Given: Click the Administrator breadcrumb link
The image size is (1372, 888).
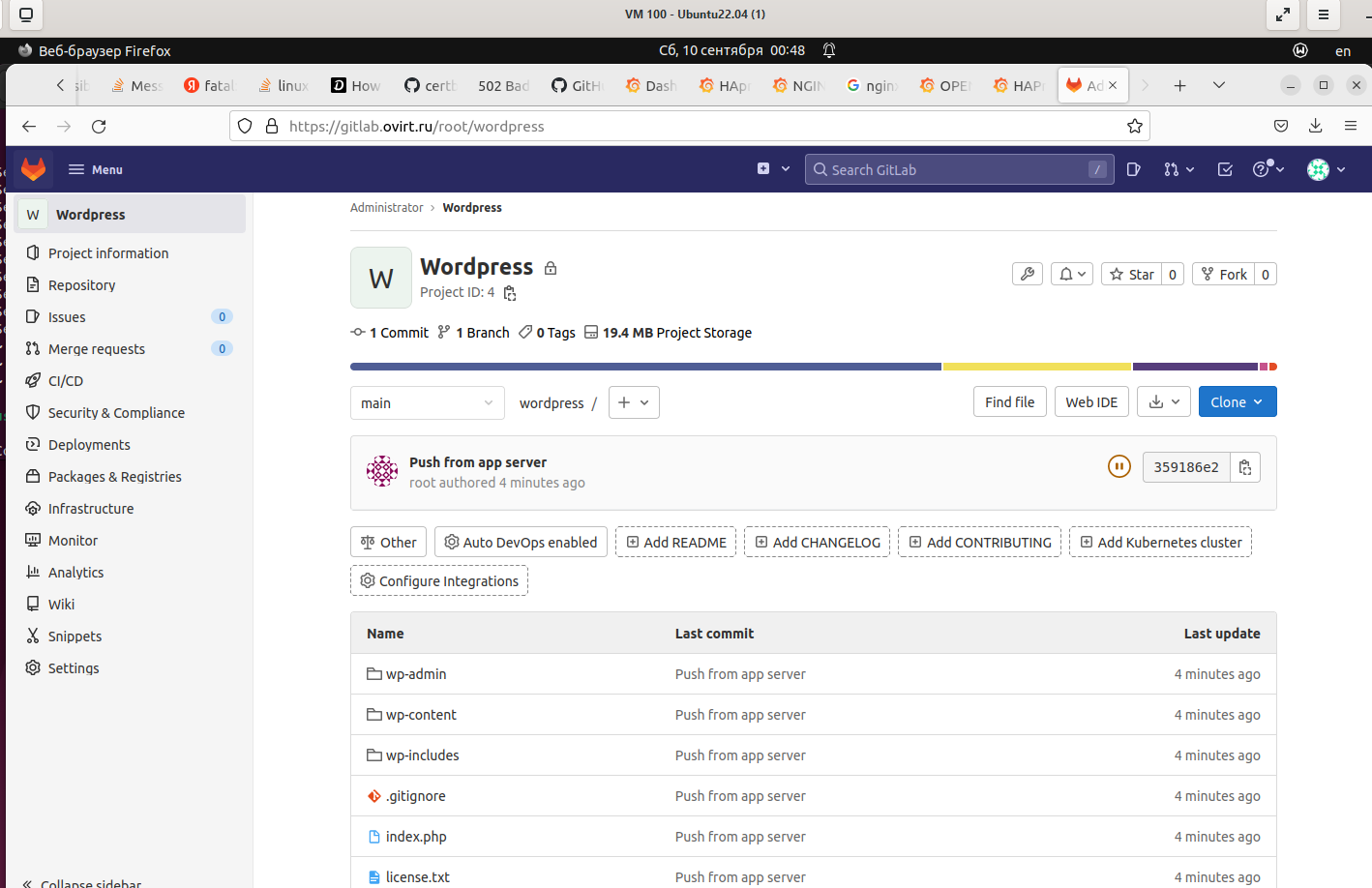Looking at the screenshot, I should tap(387, 208).
